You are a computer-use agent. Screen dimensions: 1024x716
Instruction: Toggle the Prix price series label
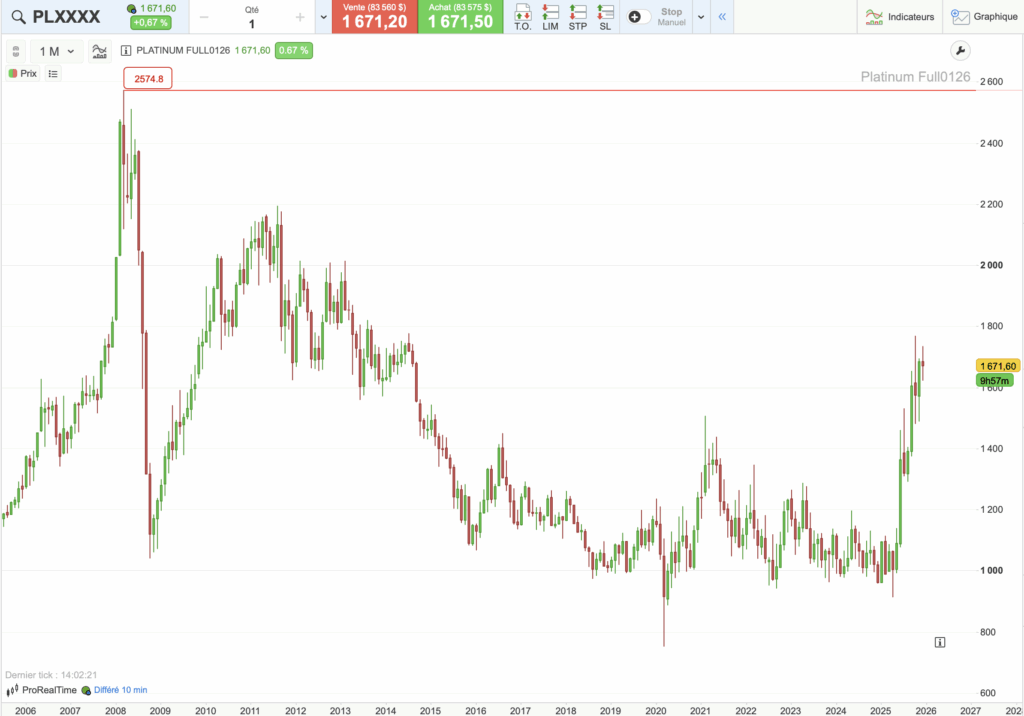click(x=23, y=73)
